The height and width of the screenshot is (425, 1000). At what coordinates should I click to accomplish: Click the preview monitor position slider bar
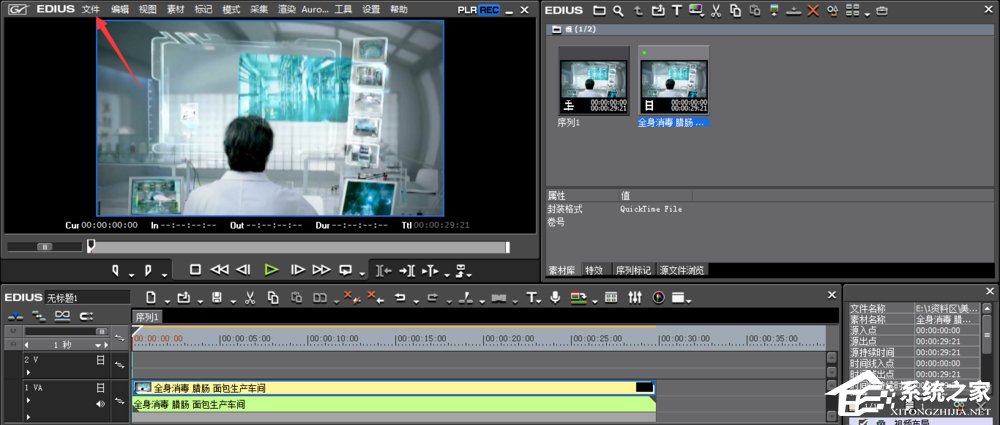pos(300,247)
